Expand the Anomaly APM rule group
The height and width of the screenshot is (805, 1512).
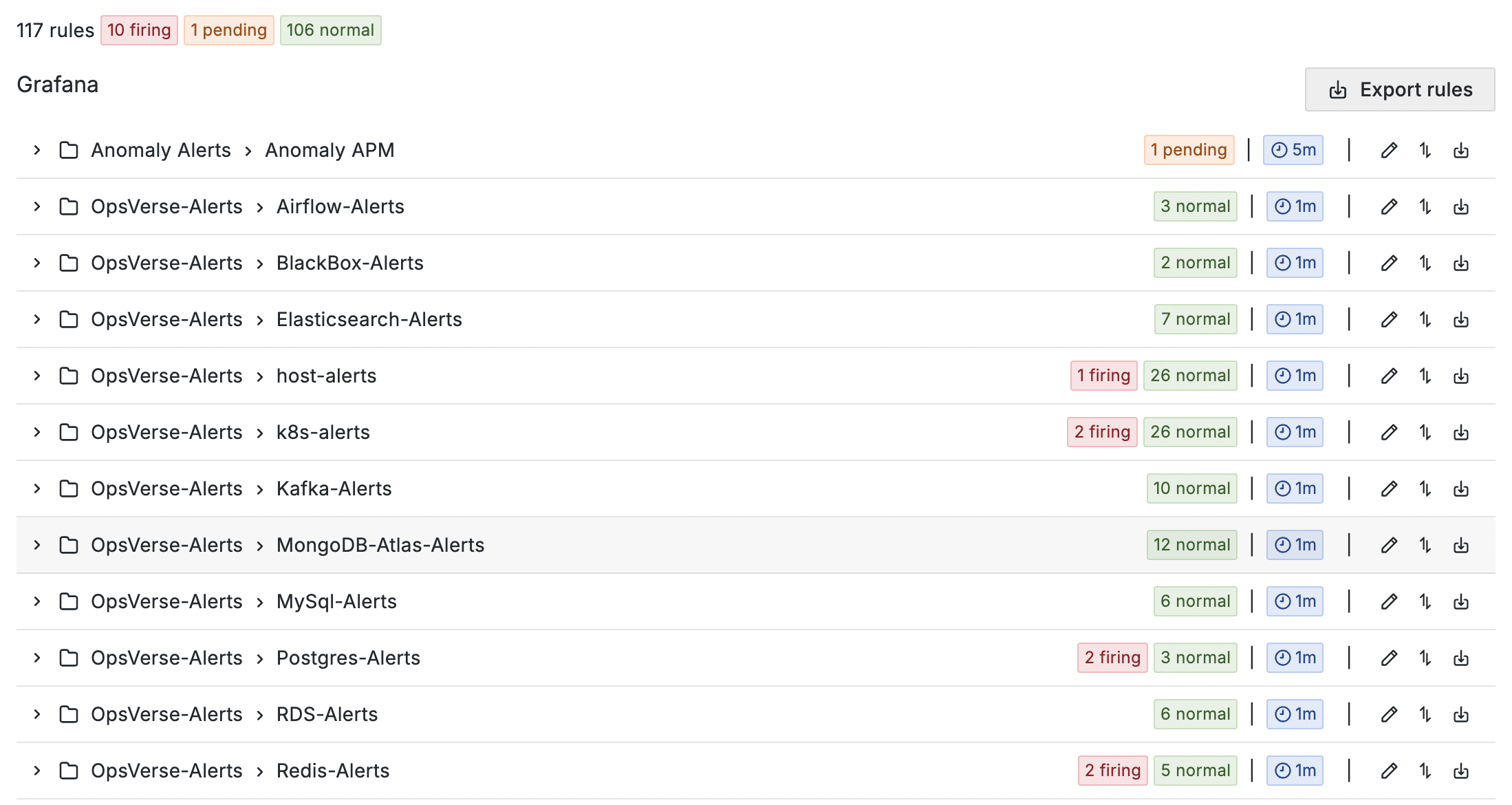click(x=37, y=150)
